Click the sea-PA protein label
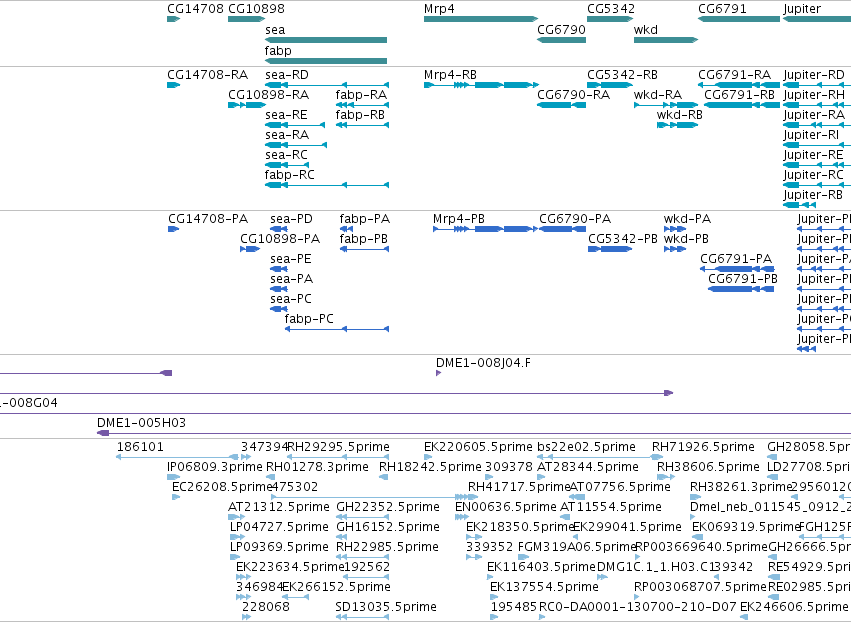 291,279
